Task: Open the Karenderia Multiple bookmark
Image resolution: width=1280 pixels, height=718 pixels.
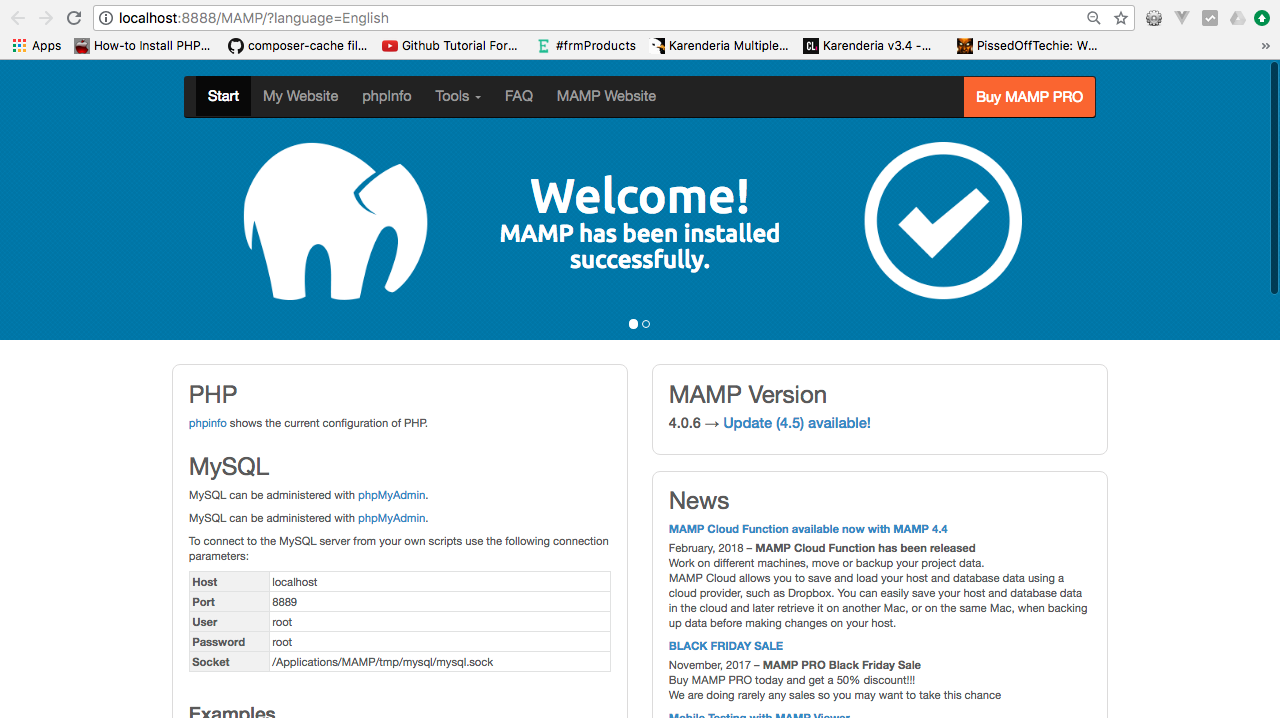Action: 720,45
